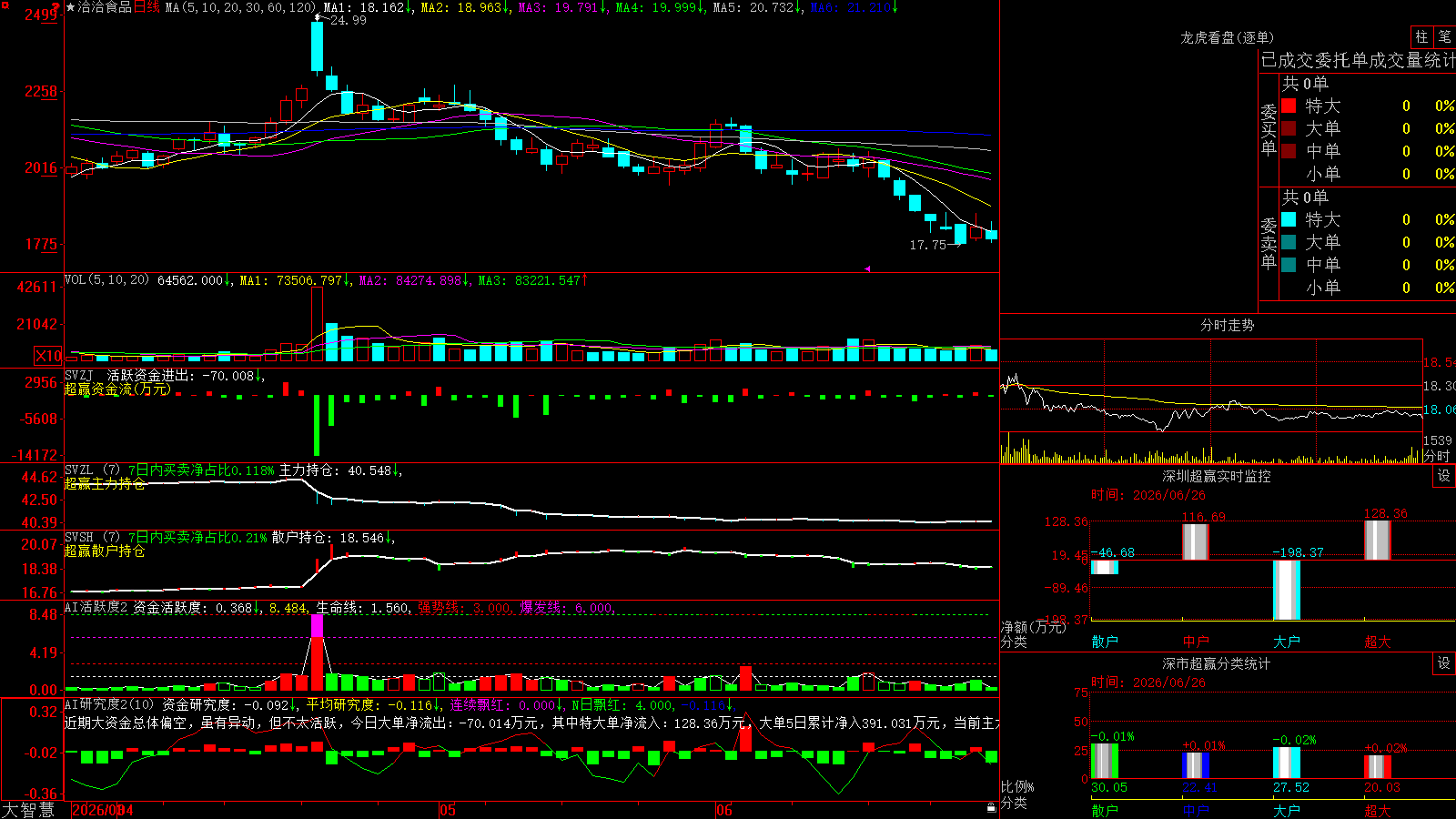Open 设 settings for 深市超赢分类统计

coord(1444,663)
